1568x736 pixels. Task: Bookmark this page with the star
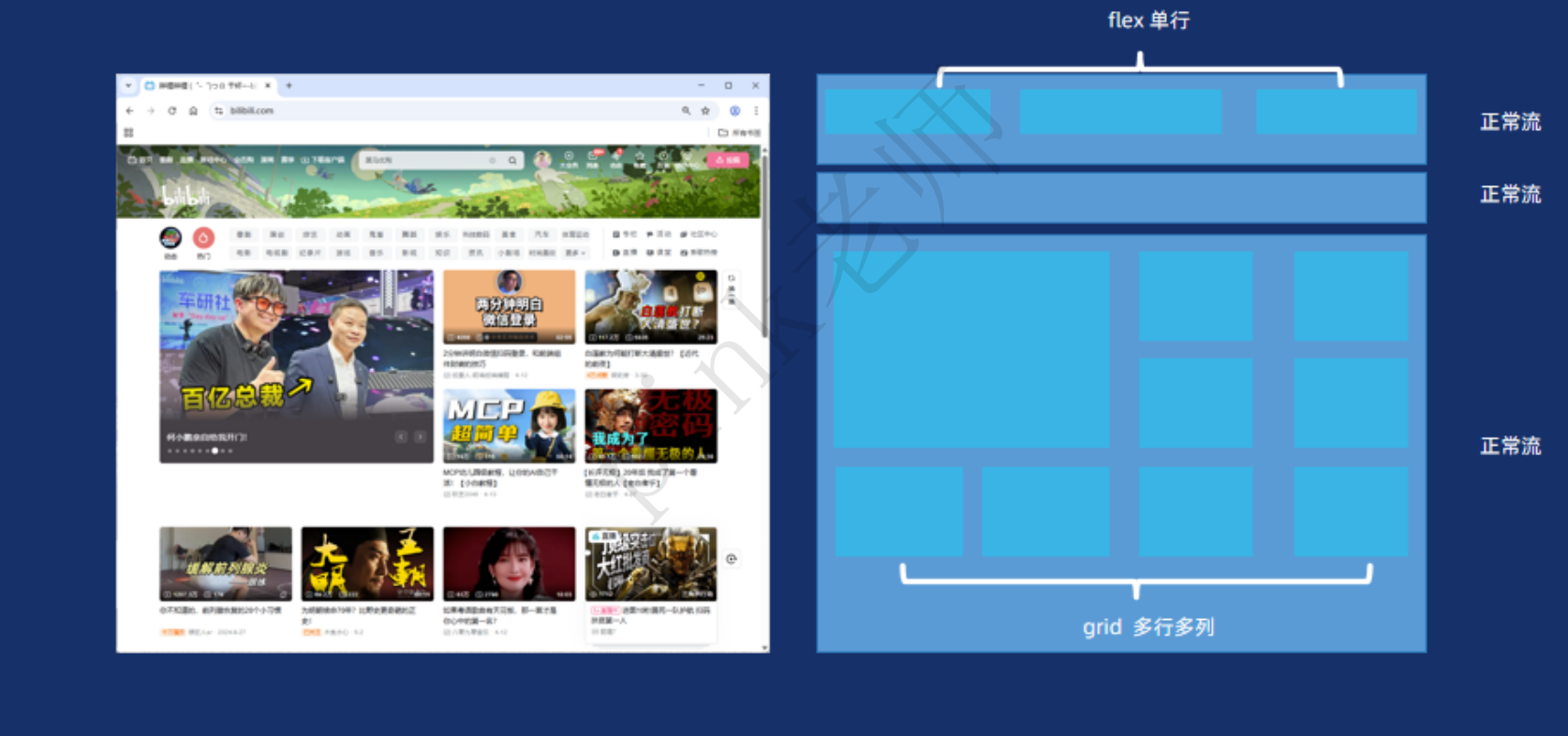pyautogui.click(x=705, y=110)
